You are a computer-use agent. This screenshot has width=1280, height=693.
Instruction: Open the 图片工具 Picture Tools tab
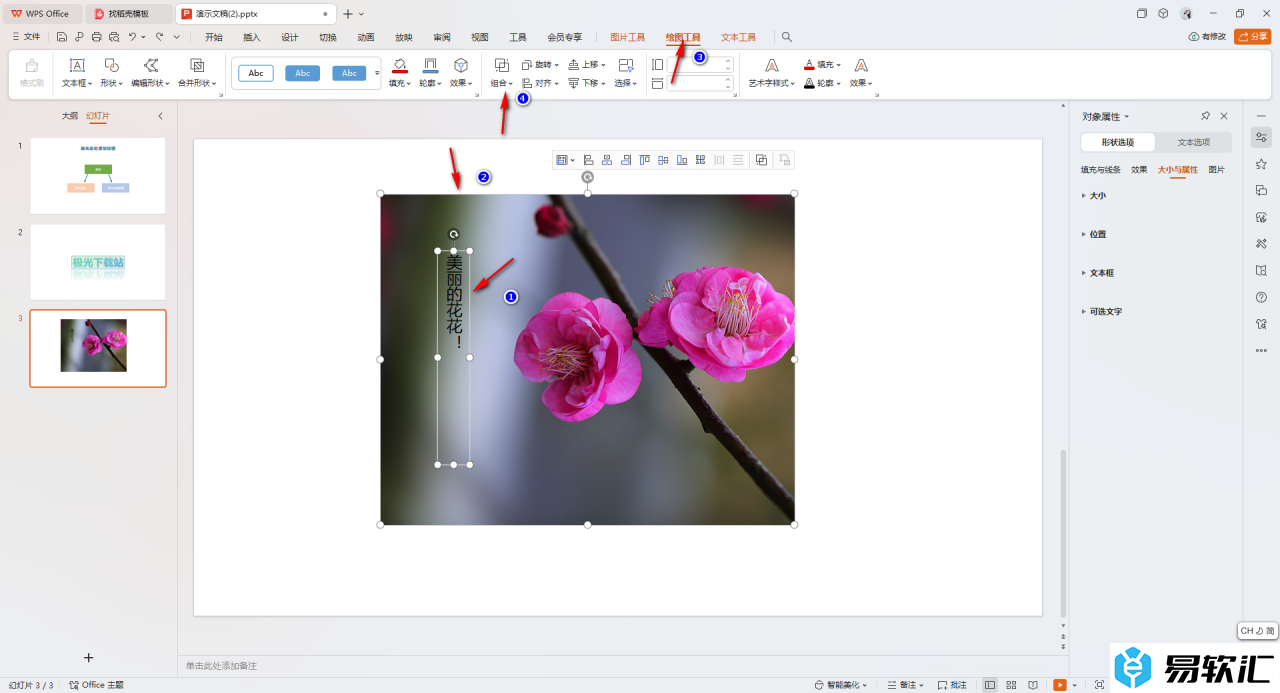[628, 37]
